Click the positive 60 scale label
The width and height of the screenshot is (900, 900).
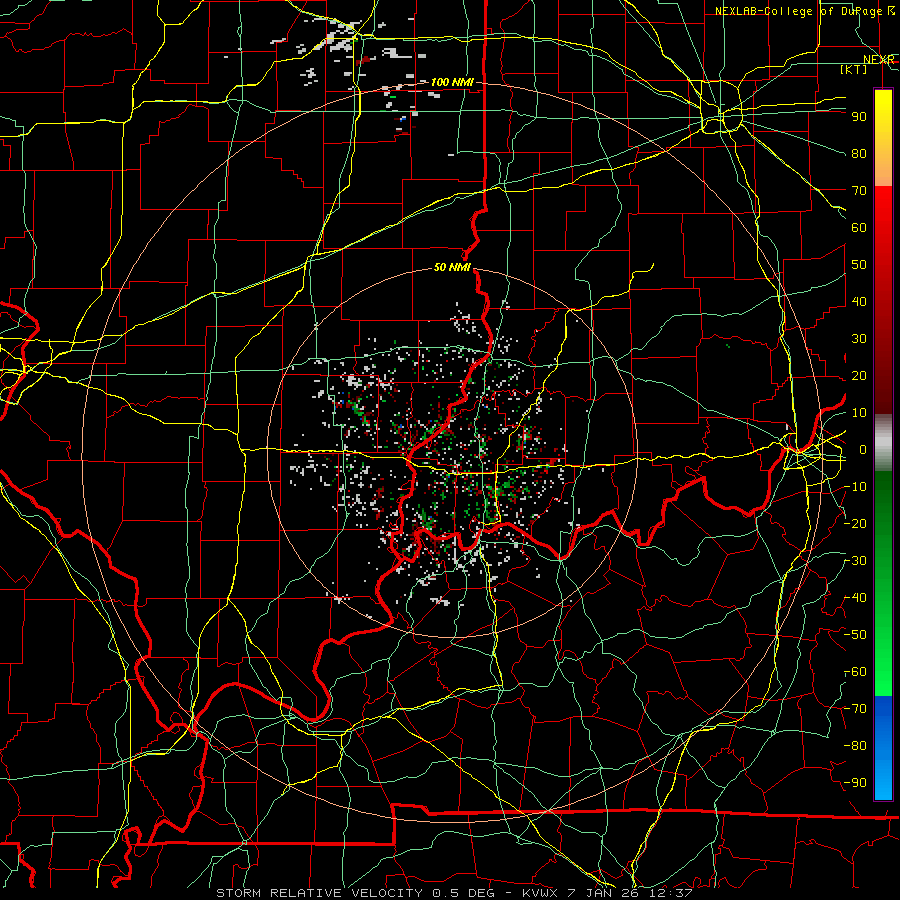pos(859,227)
